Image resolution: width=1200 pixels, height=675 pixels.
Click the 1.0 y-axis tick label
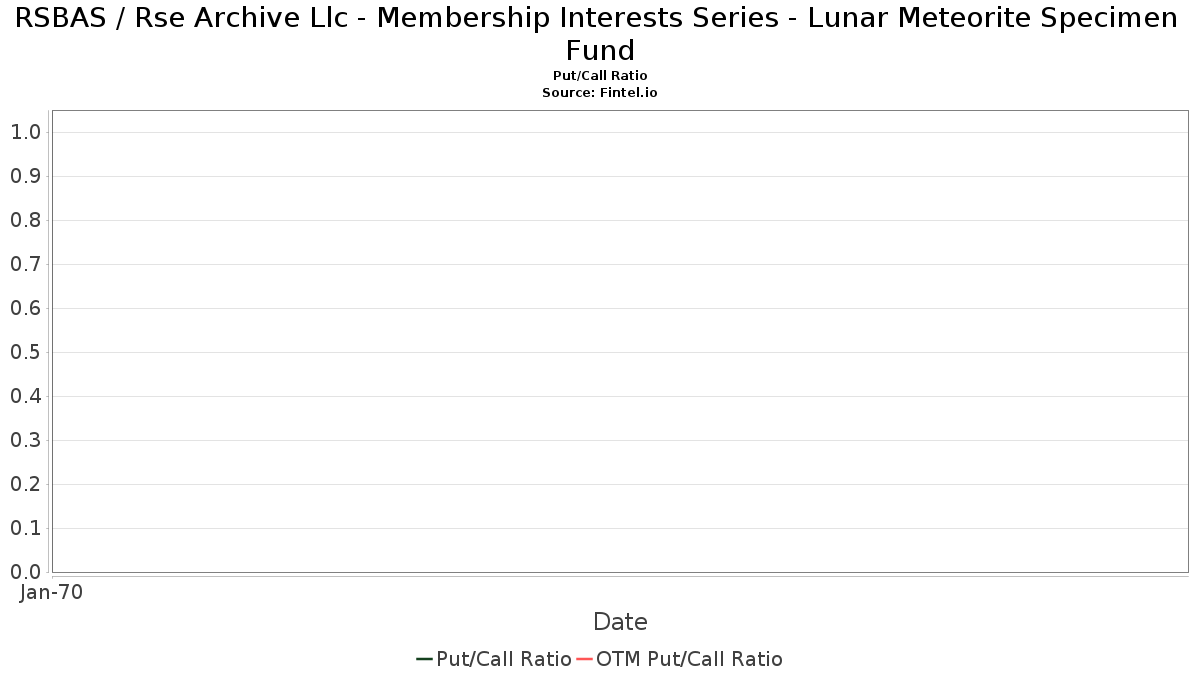(x=25, y=132)
